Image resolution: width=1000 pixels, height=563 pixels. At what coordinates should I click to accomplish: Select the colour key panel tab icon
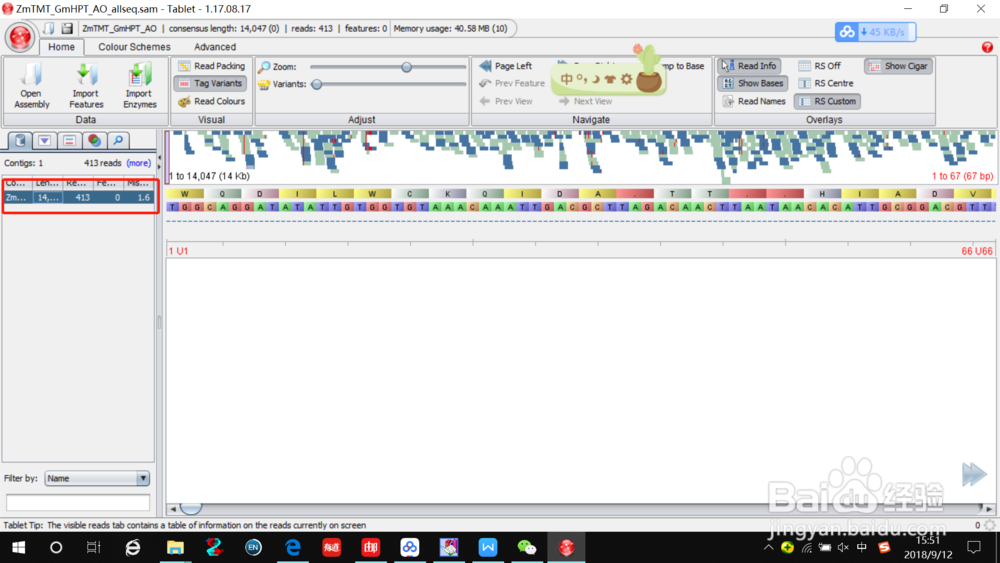94,141
